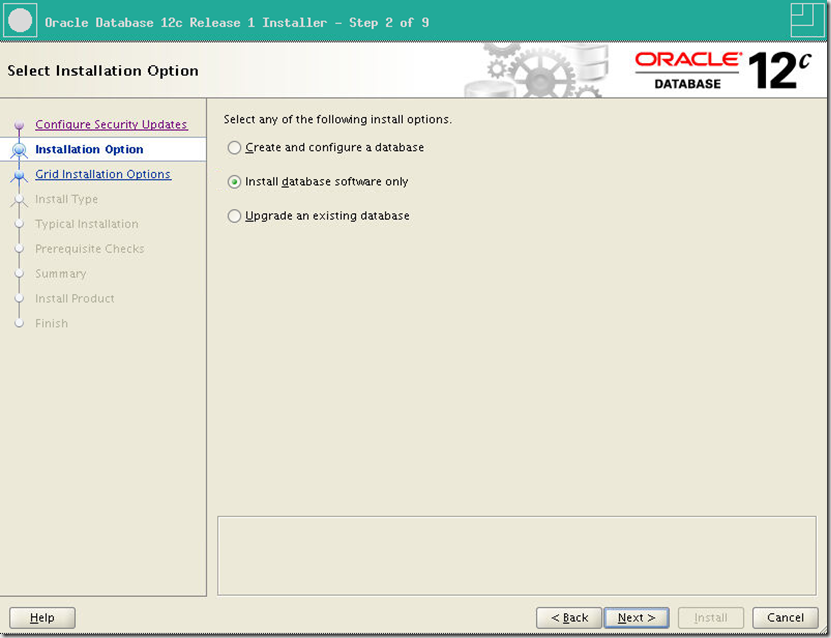The image size is (831, 638).
Task: Click the Grid Installation Options step bullet
Action: (x=19, y=175)
